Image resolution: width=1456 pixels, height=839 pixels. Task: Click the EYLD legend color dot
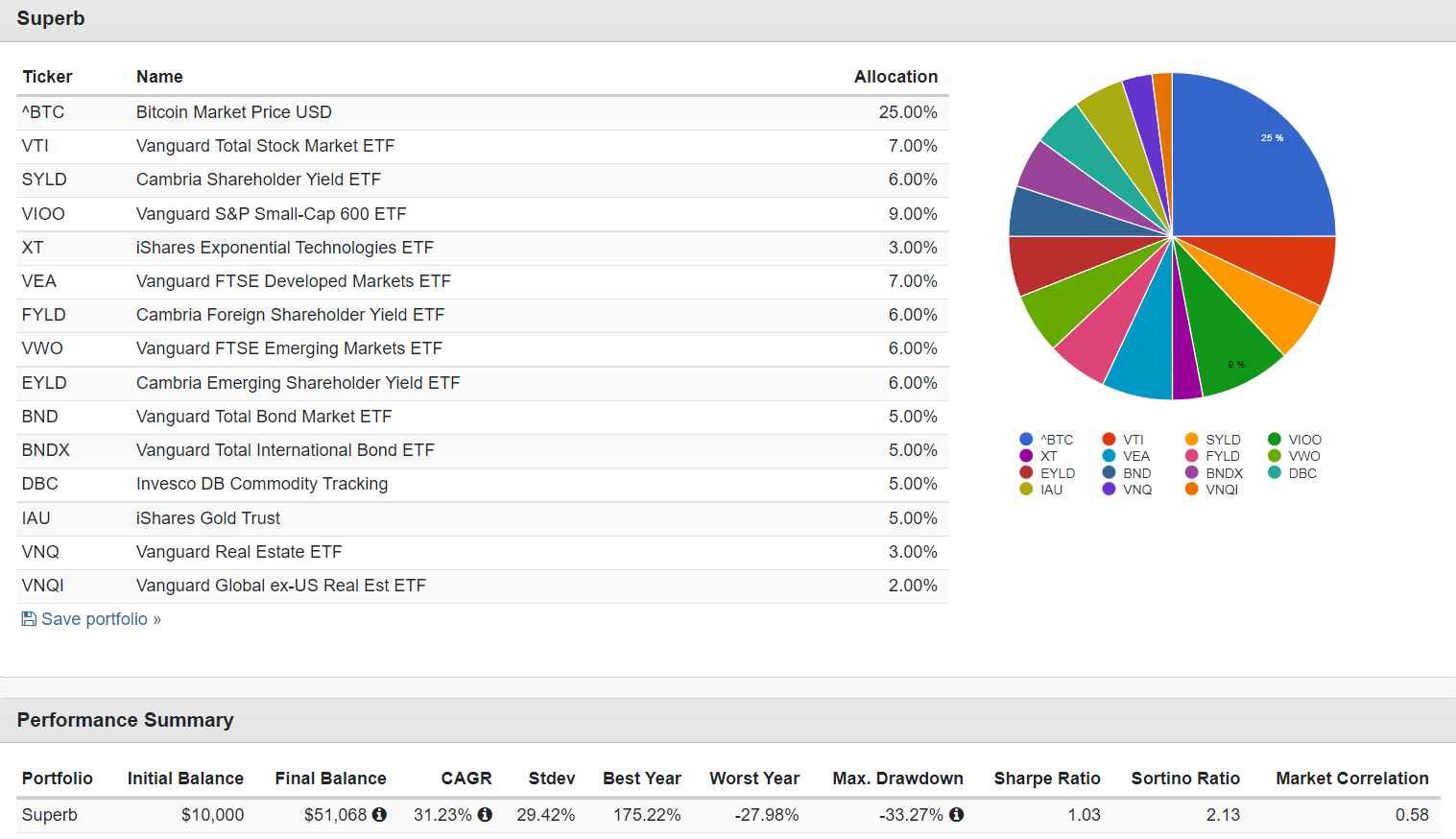(1026, 472)
